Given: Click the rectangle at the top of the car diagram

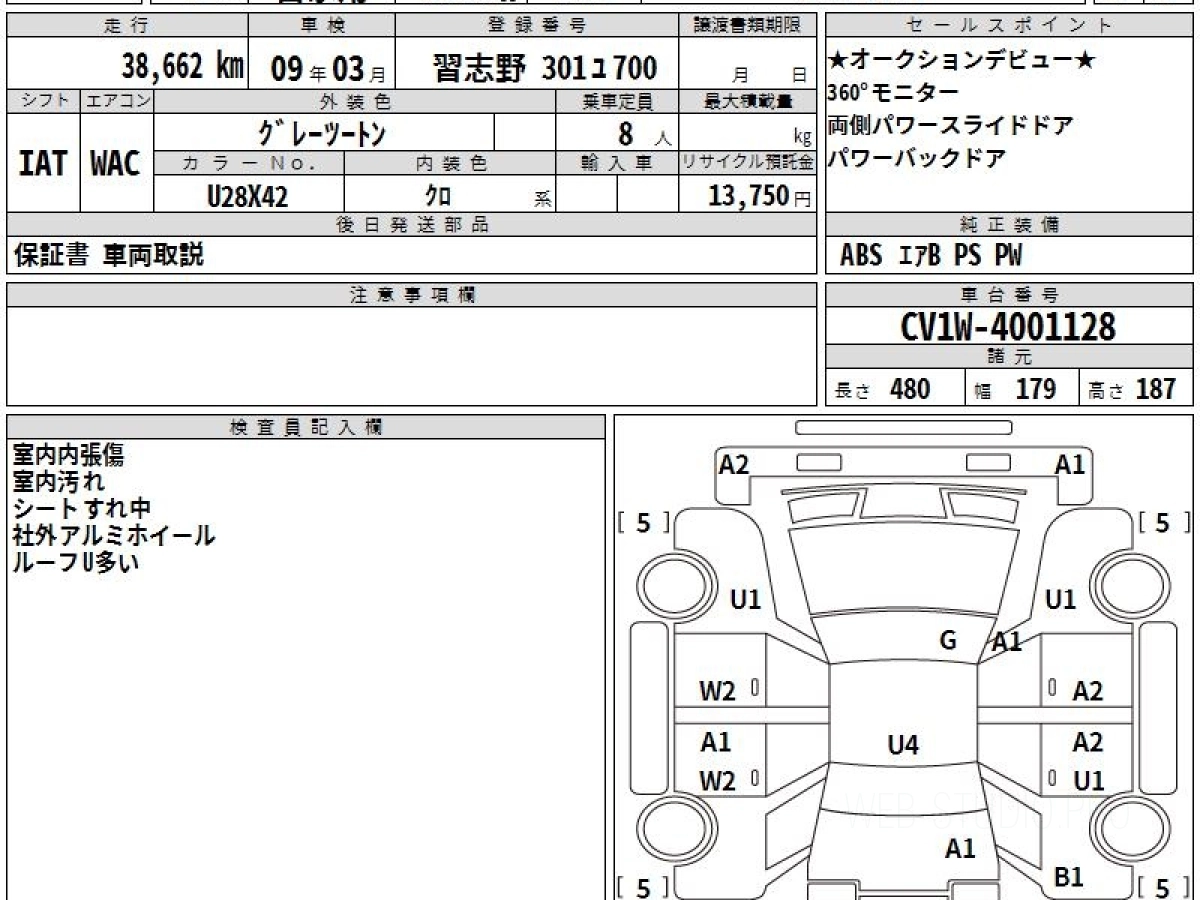Looking at the screenshot, I should click(903, 428).
